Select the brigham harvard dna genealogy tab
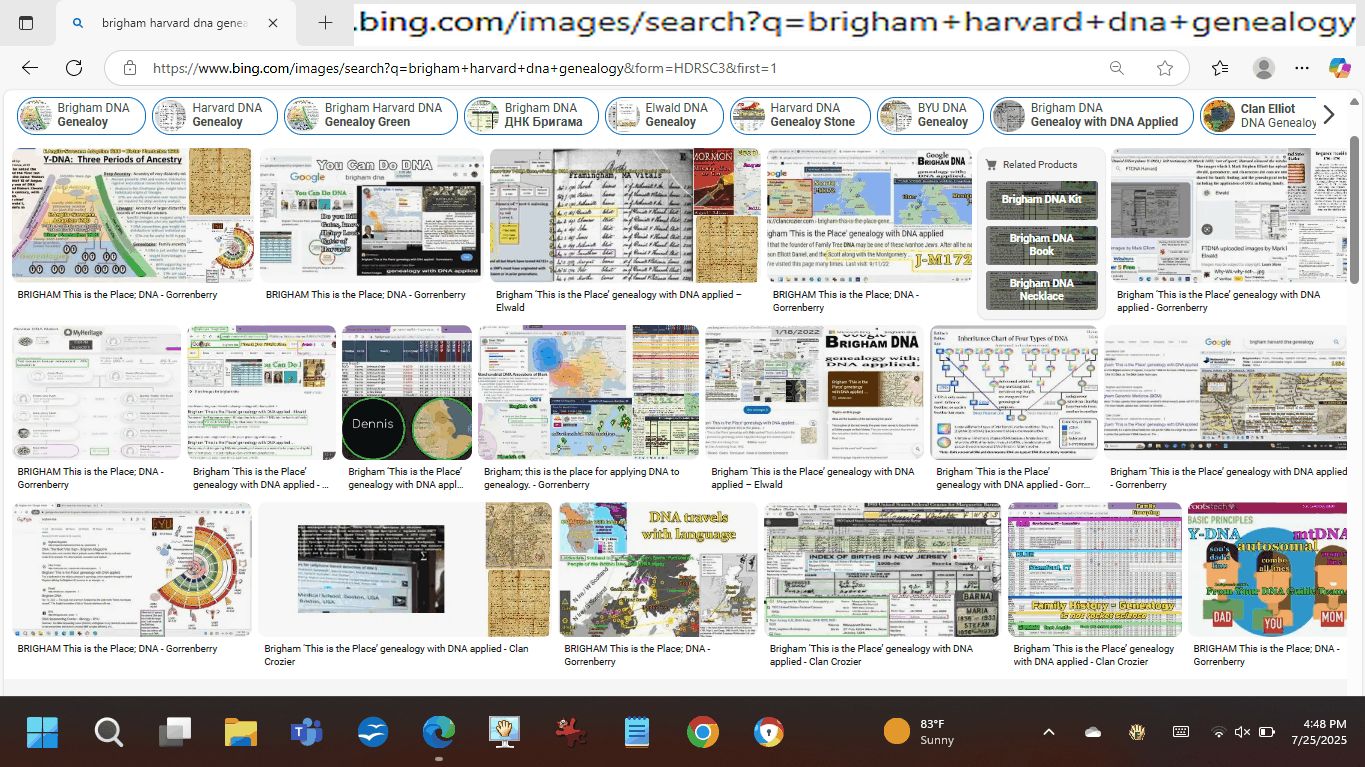 pos(175,23)
